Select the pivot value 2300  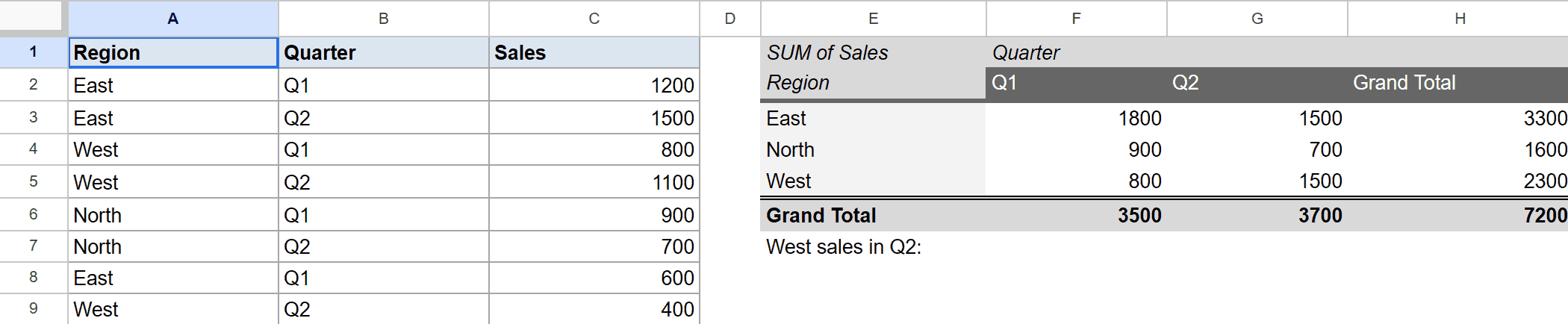[x=1458, y=181]
